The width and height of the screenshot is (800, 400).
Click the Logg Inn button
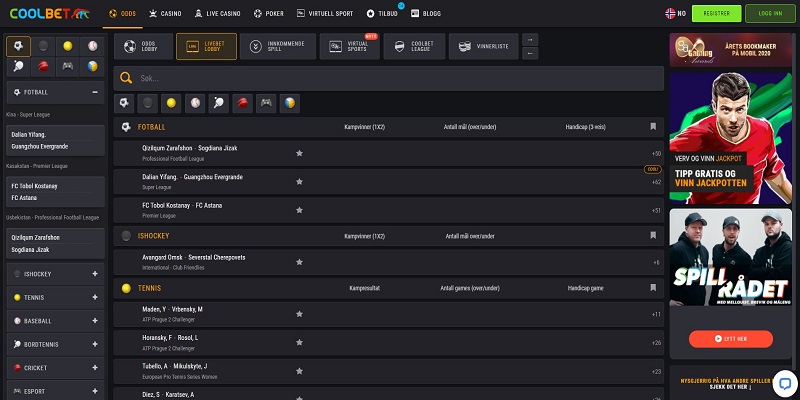770,14
